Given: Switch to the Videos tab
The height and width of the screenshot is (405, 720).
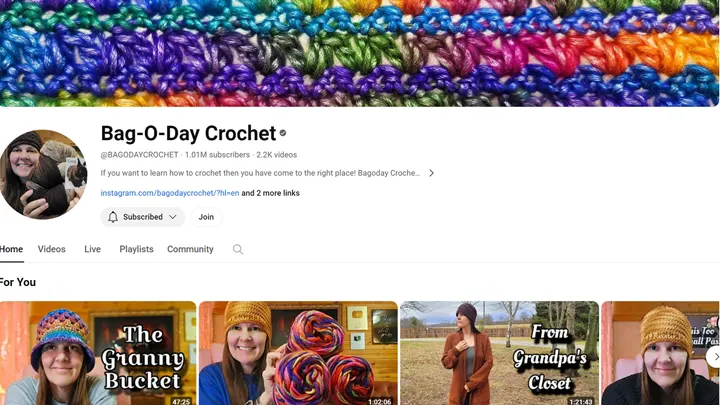Looking at the screenshot, I should tap(51, 249).
